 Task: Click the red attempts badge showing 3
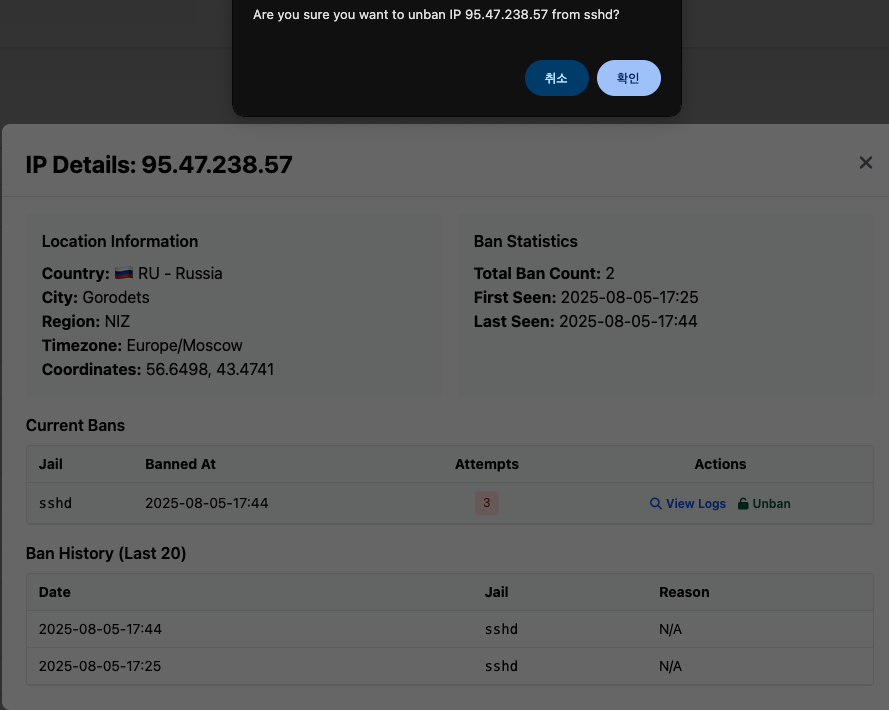click(x=487, y=503)
